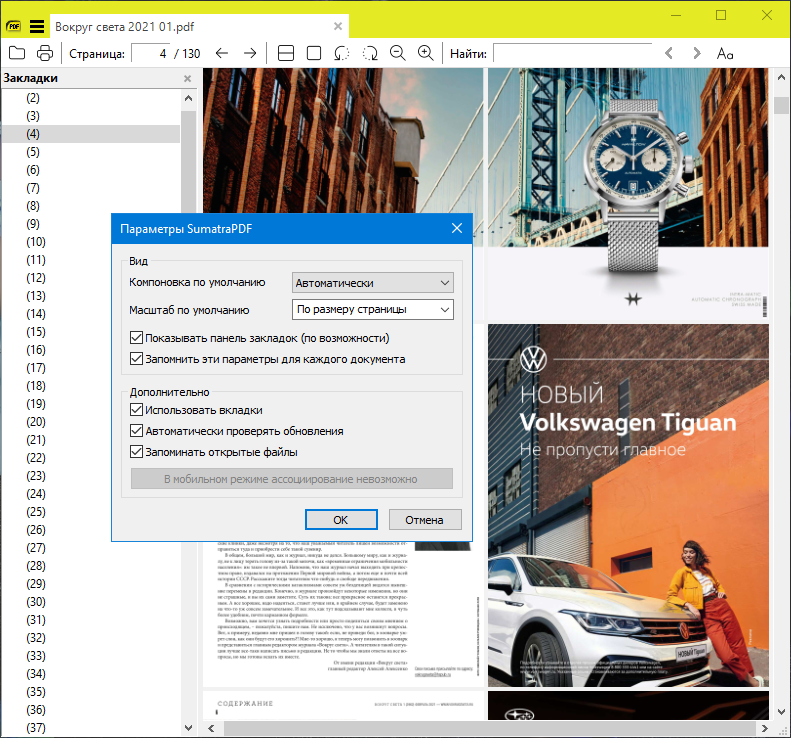Go to previous page with the left arrow
791x738 pixels.
222,53
